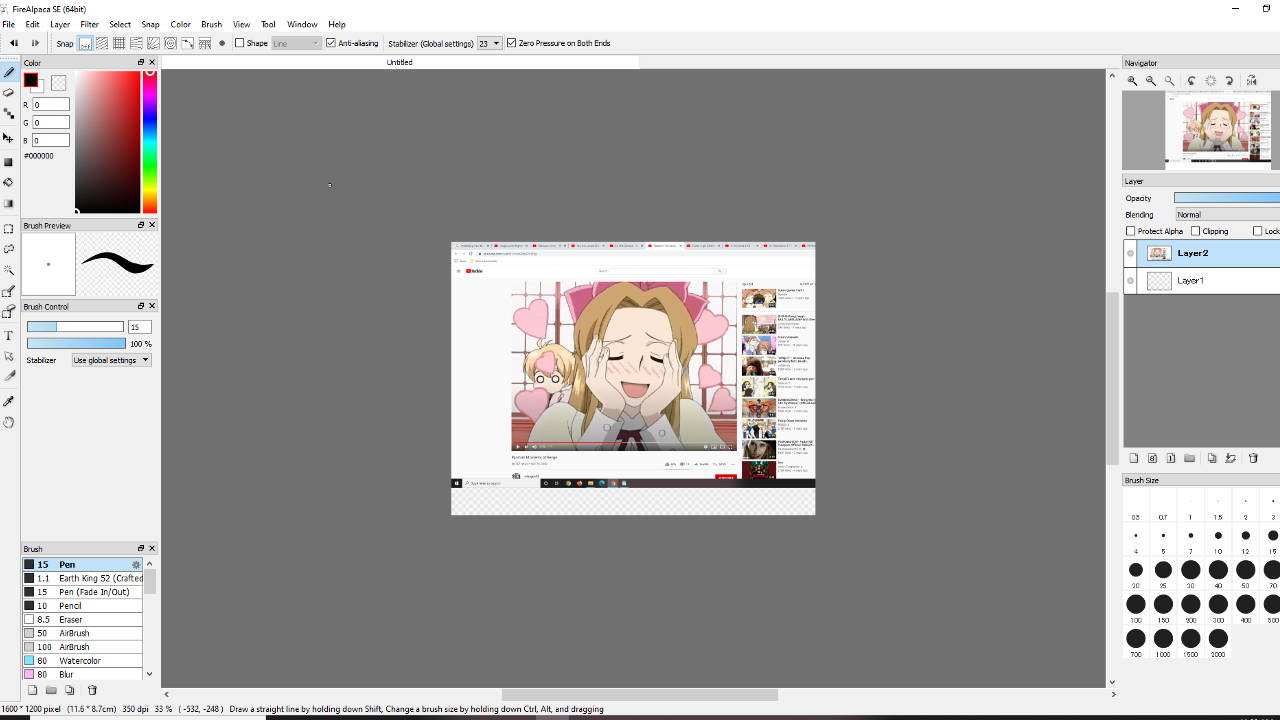Rotate canvas left in Navigator
Image resolution: width=1280 pixels, height=720 pixels.
tap(1191, 81)
